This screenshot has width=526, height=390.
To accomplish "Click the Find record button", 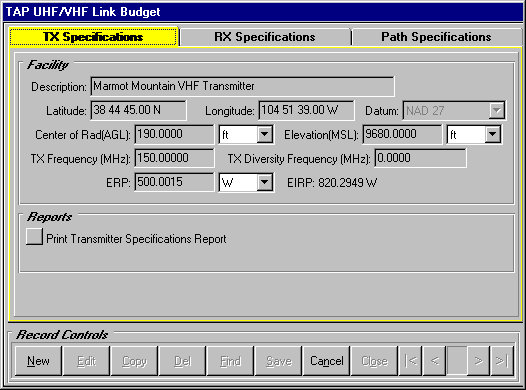I will (x=230, y=361).
